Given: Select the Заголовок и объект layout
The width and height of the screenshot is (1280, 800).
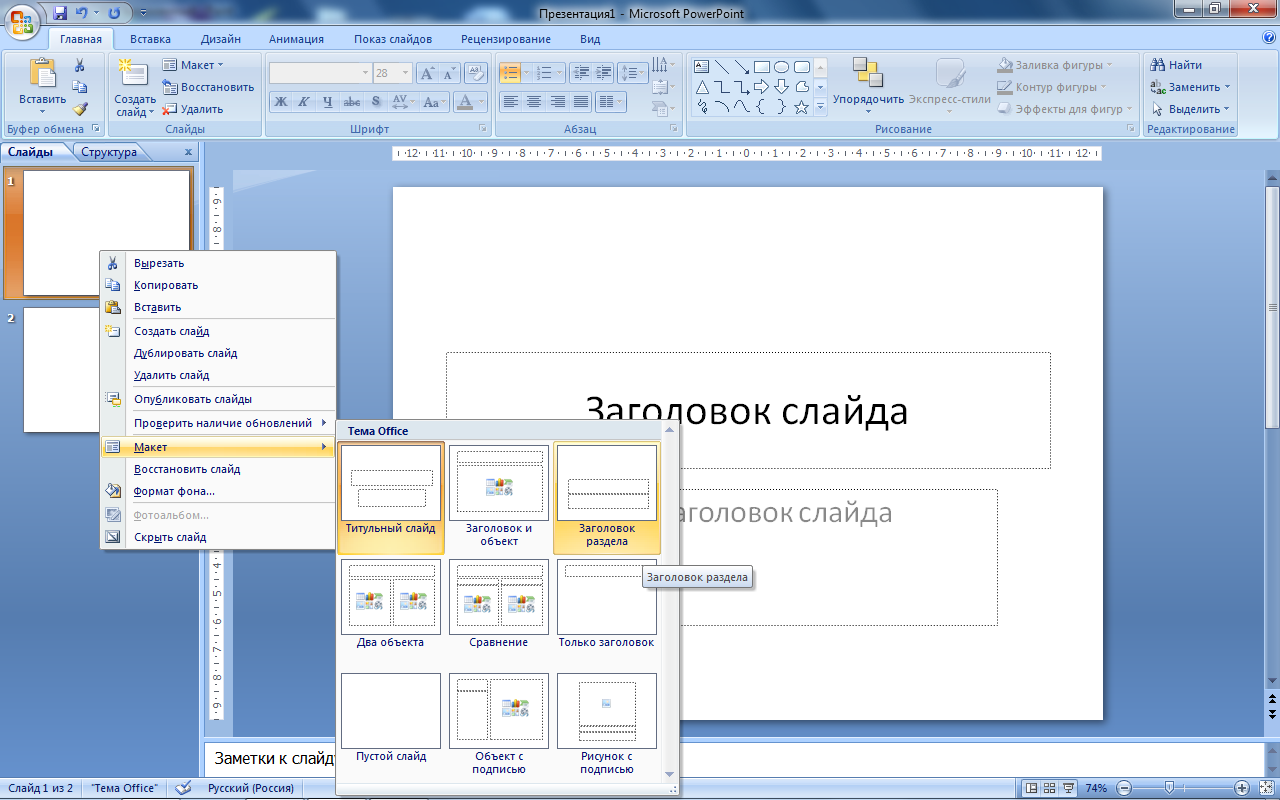Looking at the screenshot, I should click(499, 498).
